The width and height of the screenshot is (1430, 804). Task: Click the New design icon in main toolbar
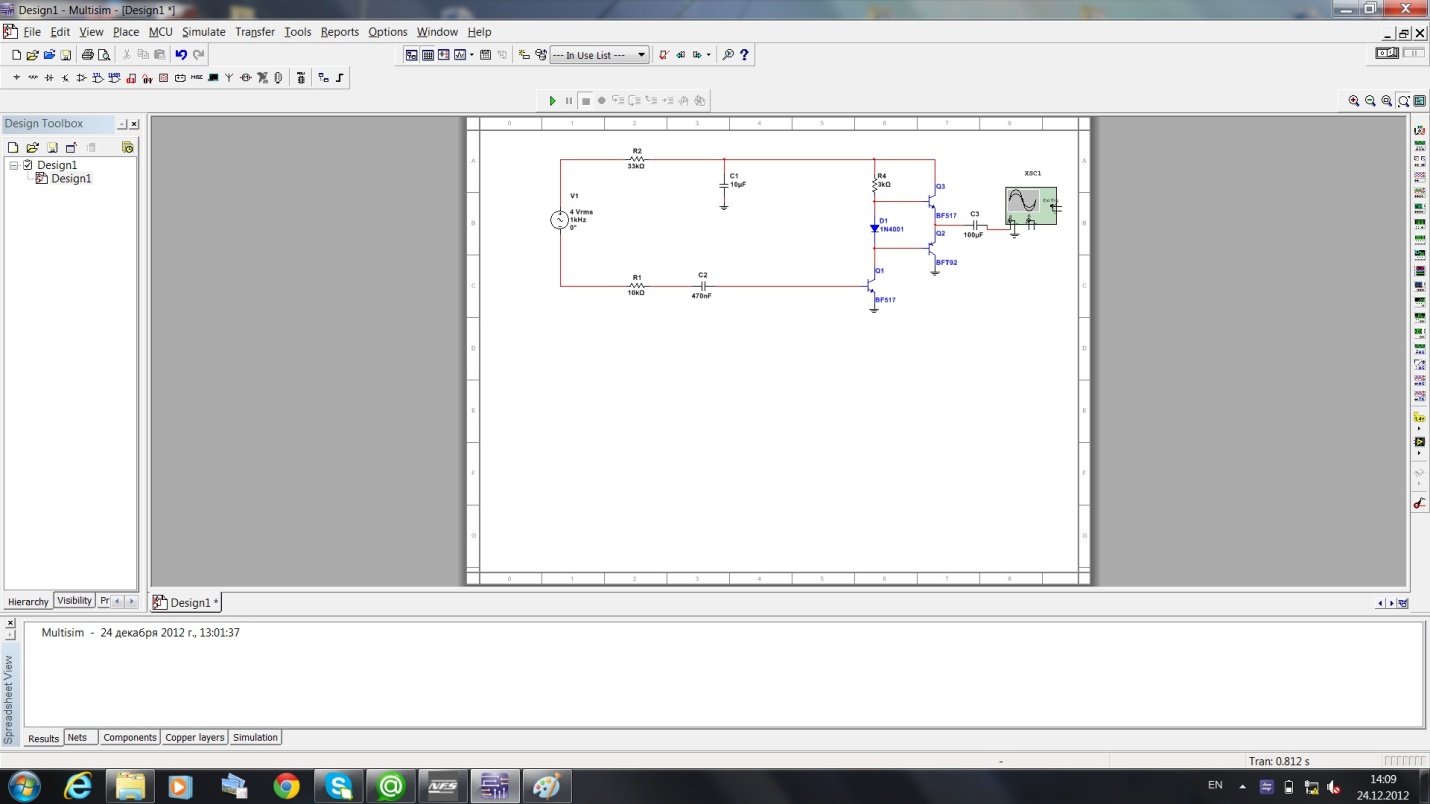tap(16, 55)
